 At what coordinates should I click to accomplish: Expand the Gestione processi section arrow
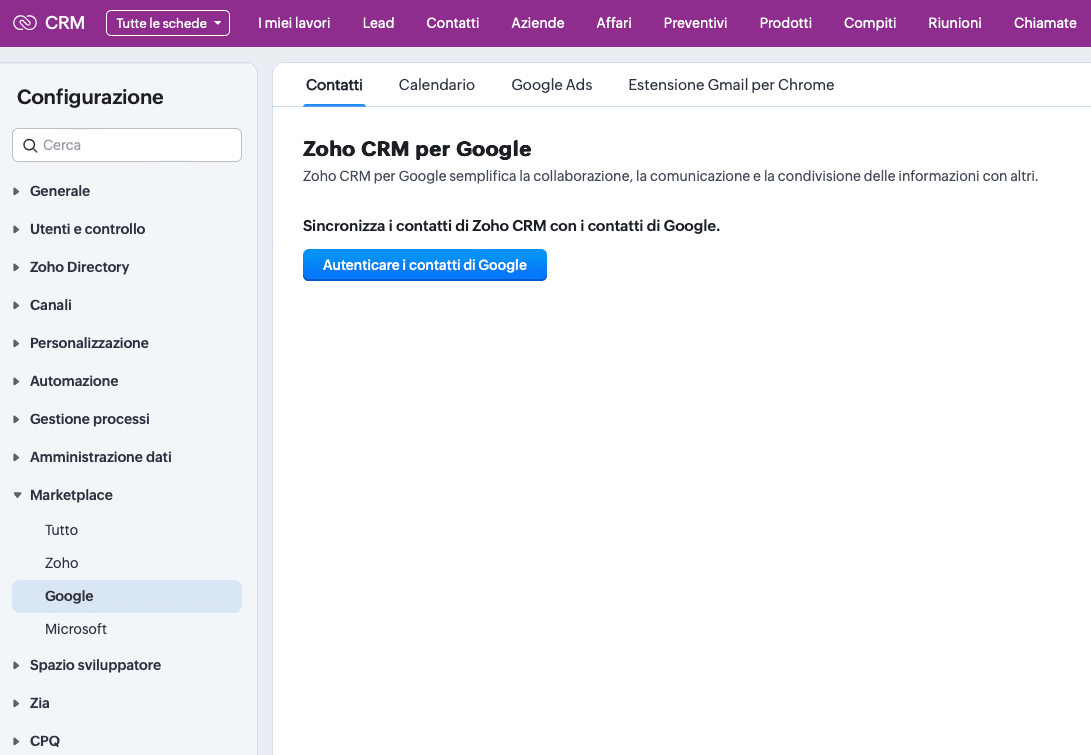(16, 419)
